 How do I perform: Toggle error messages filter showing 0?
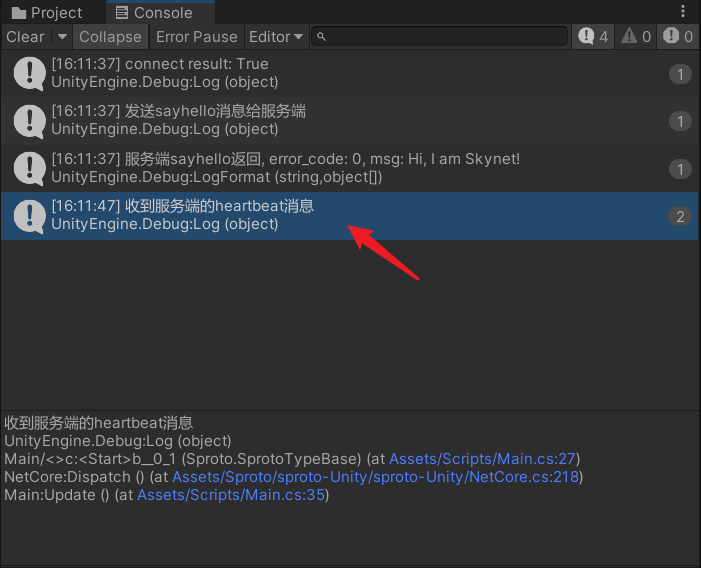tap(678, 37)
